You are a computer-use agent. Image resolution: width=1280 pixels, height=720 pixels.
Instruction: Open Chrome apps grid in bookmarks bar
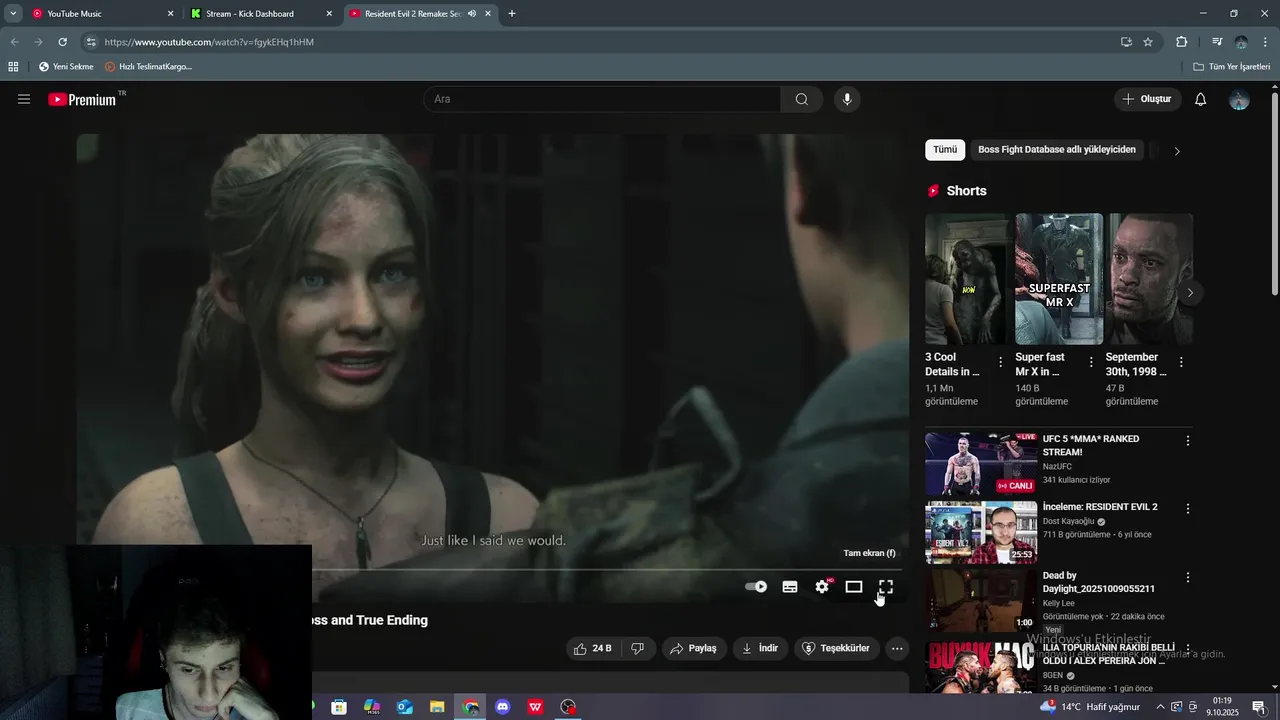click(x=13, y=66)
